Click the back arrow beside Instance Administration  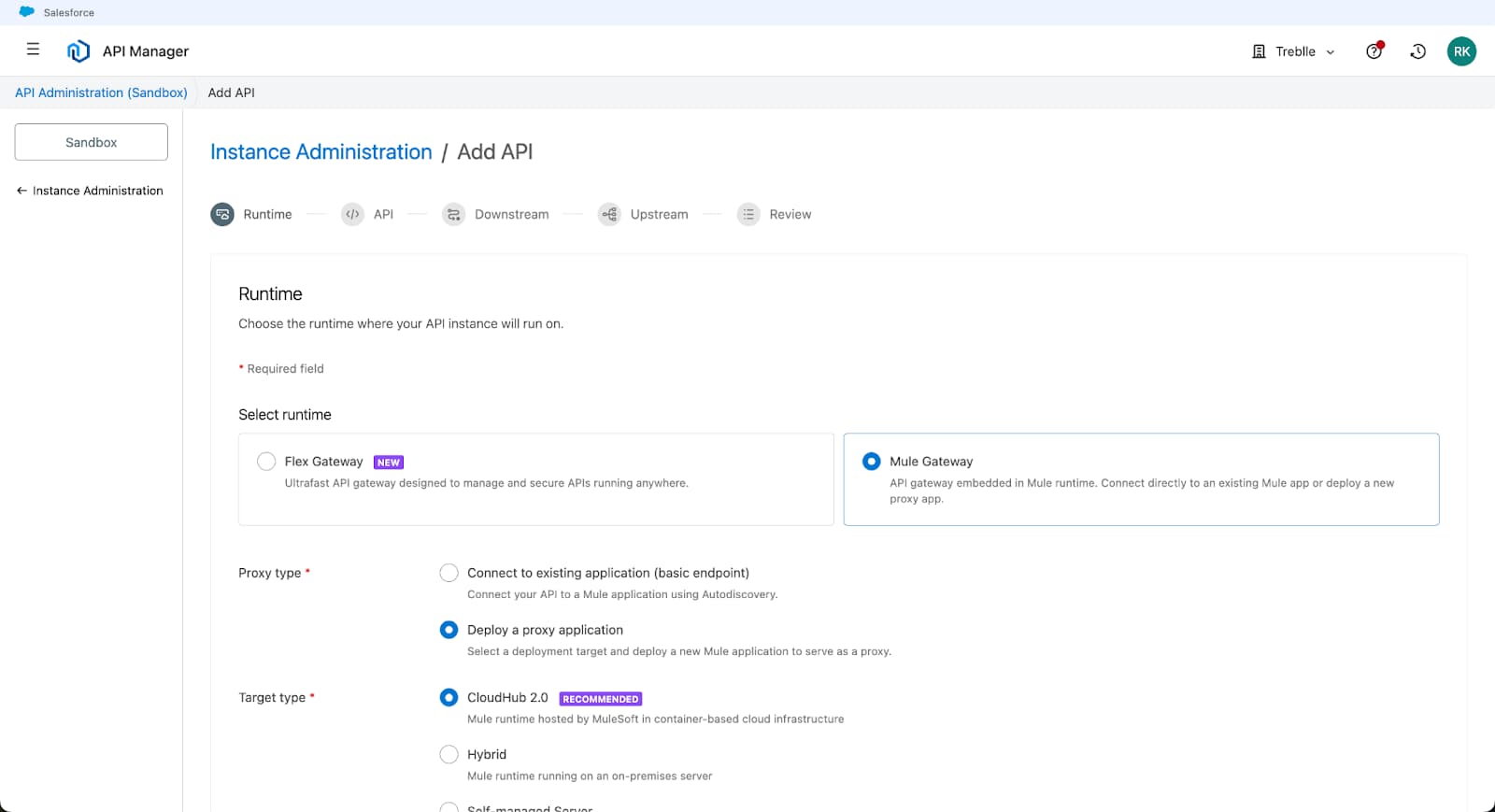coord(21,191)
